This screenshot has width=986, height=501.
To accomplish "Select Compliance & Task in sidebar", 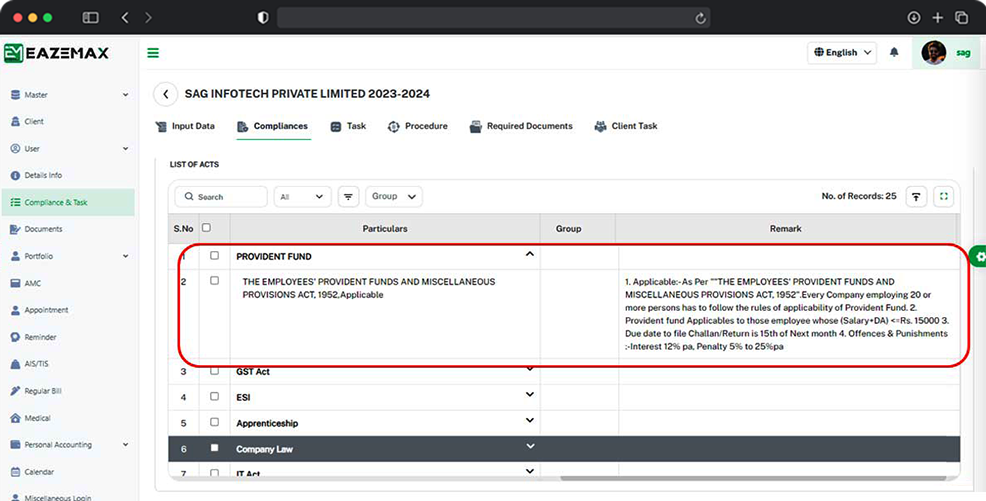I will [x=68, y=202].
